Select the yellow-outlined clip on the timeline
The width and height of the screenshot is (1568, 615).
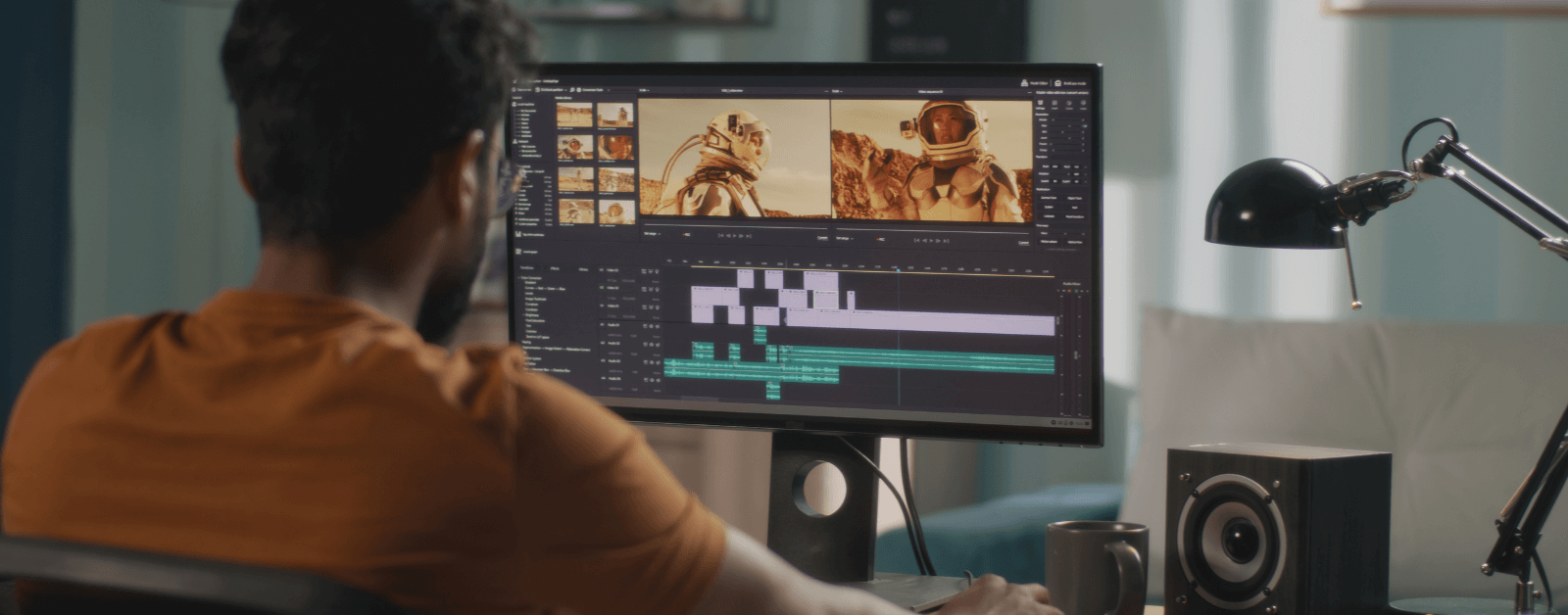pyautogui.click(x=826, y=300)
